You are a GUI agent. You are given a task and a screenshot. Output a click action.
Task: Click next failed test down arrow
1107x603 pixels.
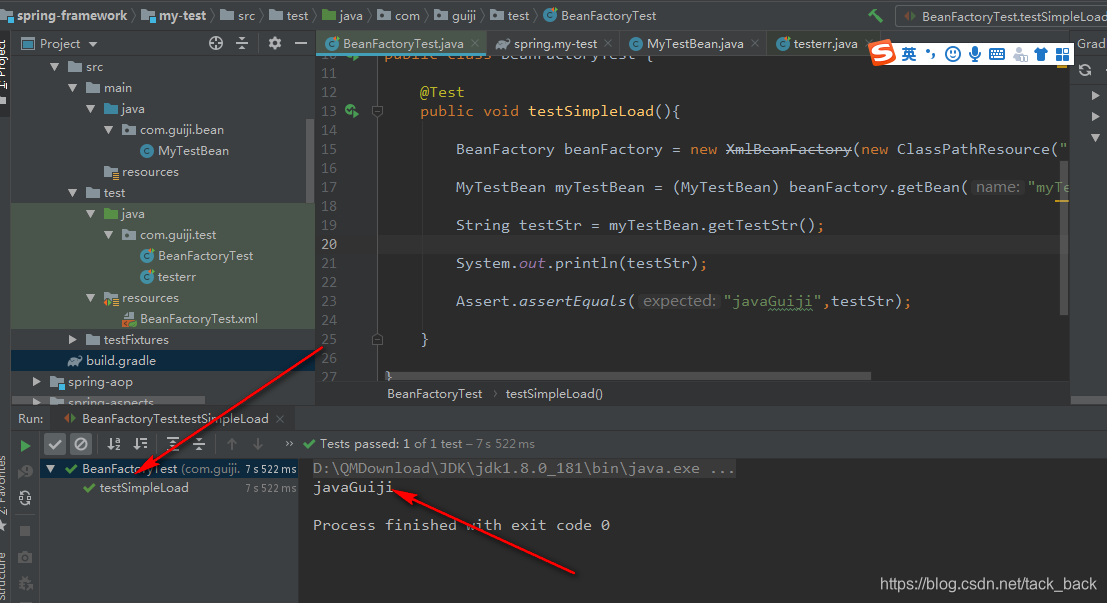tap(258, 443)
